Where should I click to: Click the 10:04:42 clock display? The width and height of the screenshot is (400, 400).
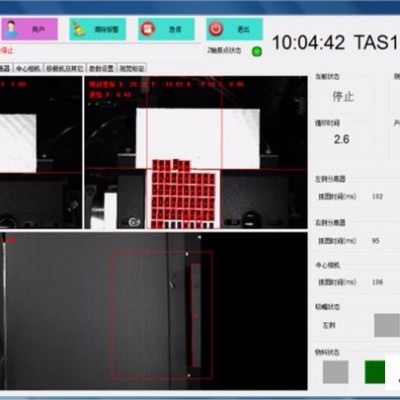click(x=308, y=43)
